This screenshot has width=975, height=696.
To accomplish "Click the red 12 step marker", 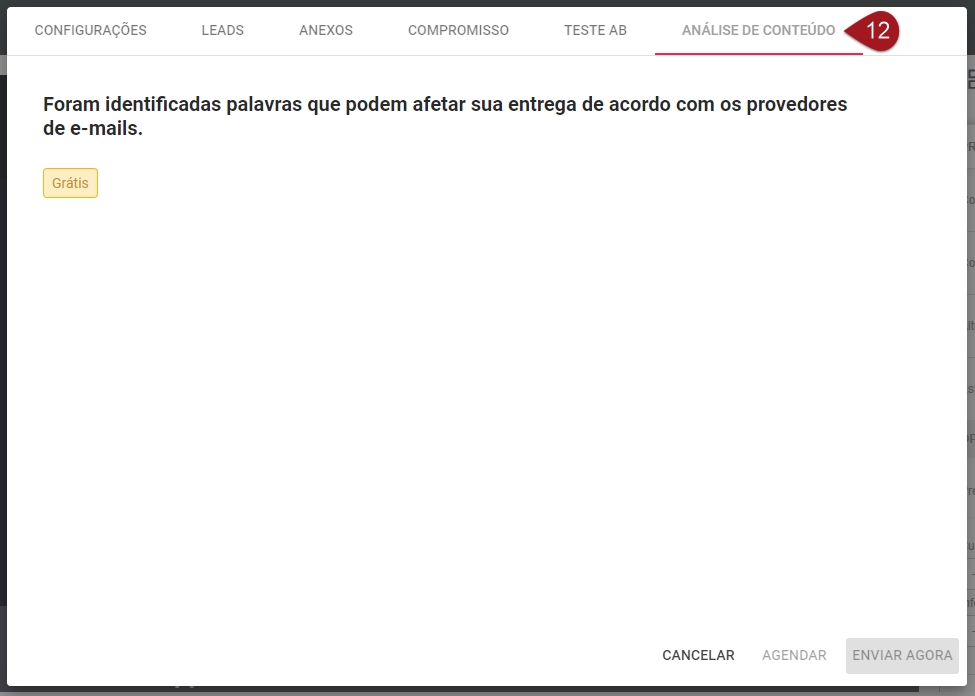I will pyautogui.click(x=875, y=31).
